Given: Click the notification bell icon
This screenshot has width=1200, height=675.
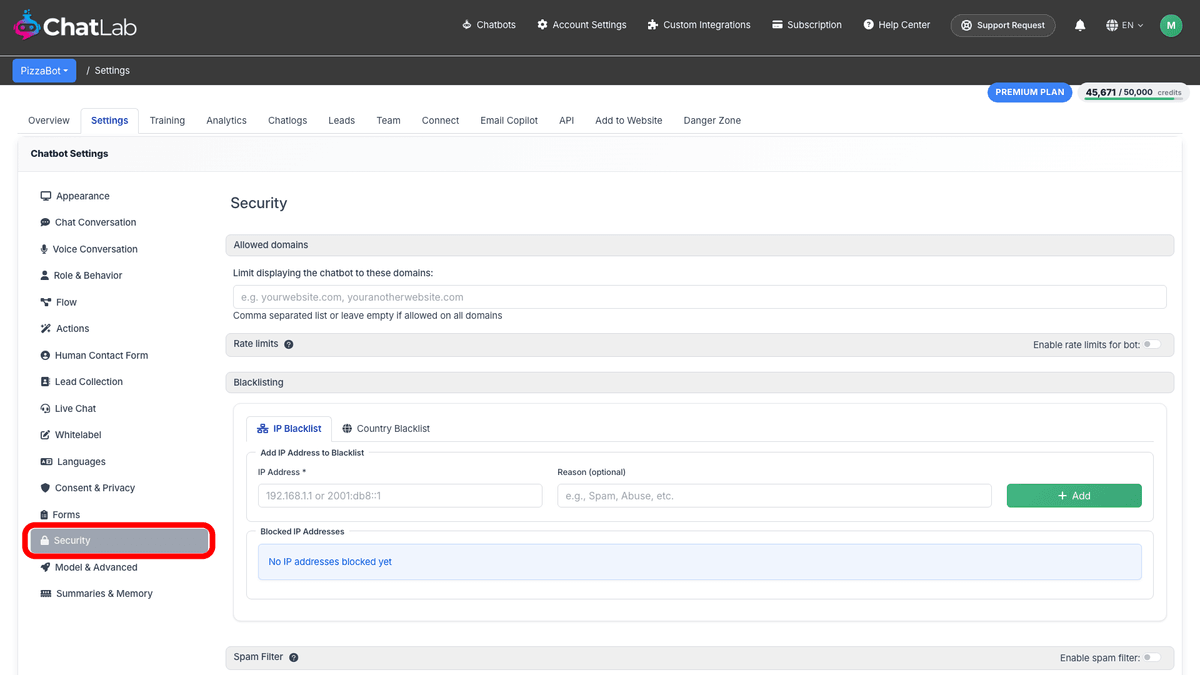Looking at the screenshot, I should pos(1080,25).
